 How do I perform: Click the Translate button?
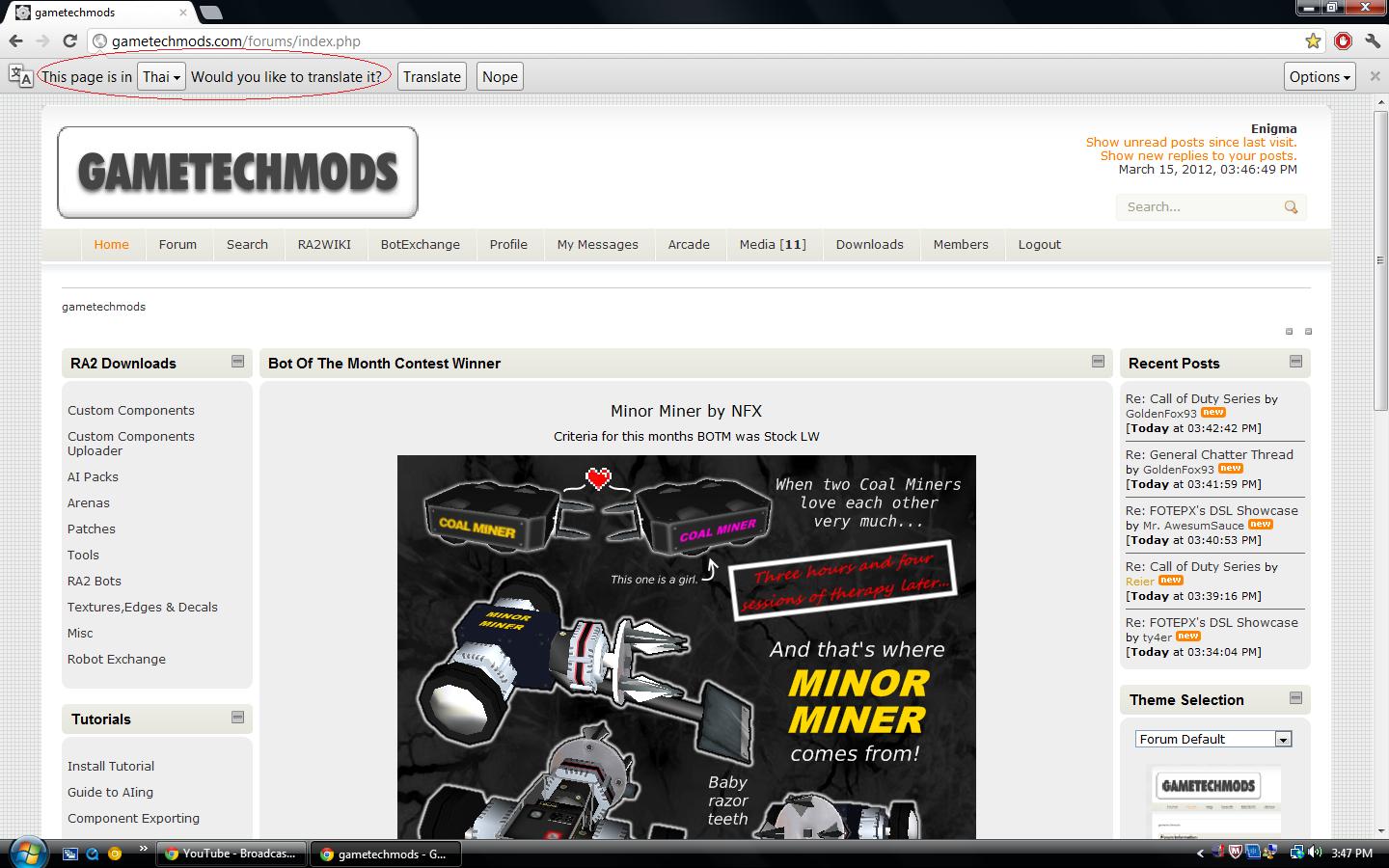click(431, 76)
